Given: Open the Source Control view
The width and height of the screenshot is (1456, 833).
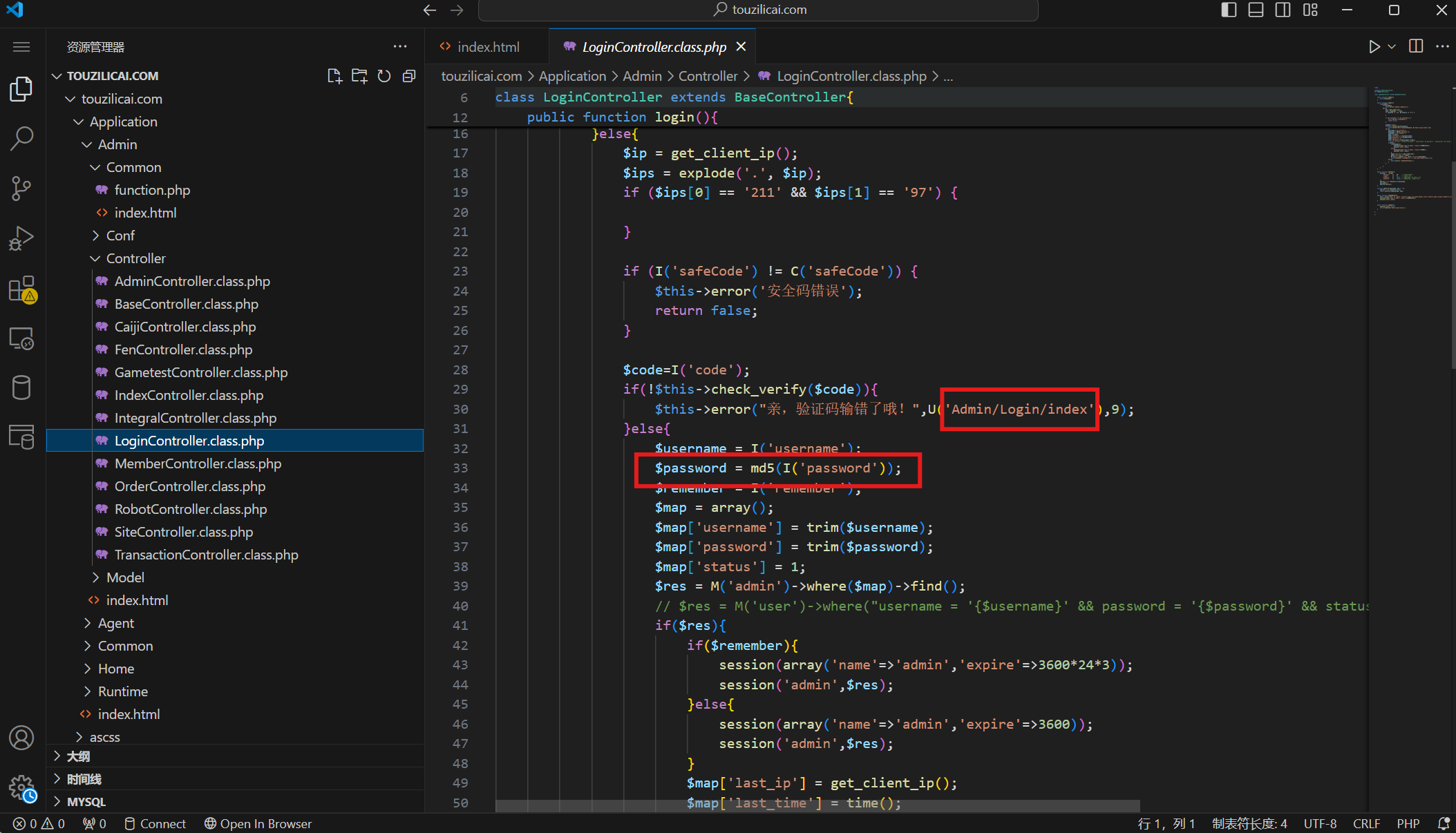Looking at the screenshot, I should 21,188.
